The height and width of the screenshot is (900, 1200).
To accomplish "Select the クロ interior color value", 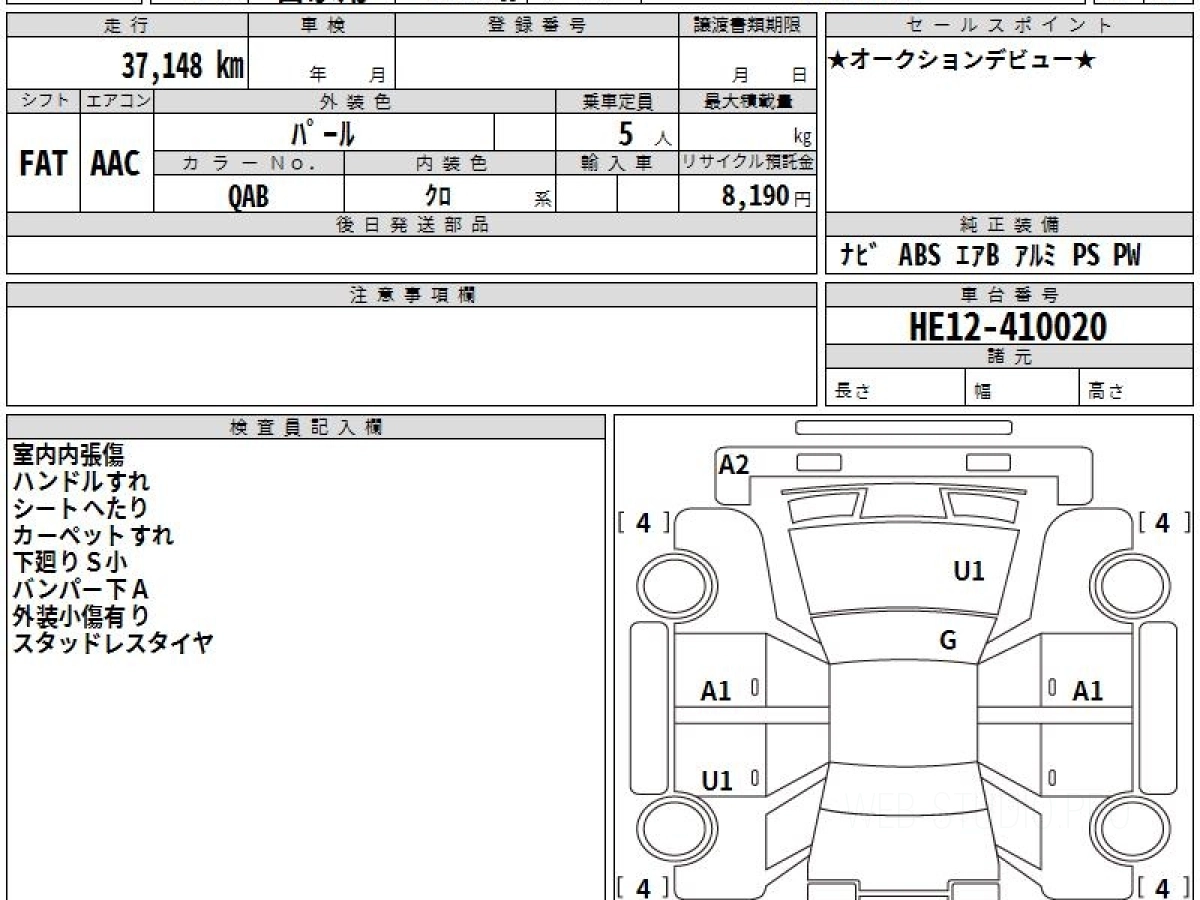I will point(438,196).
